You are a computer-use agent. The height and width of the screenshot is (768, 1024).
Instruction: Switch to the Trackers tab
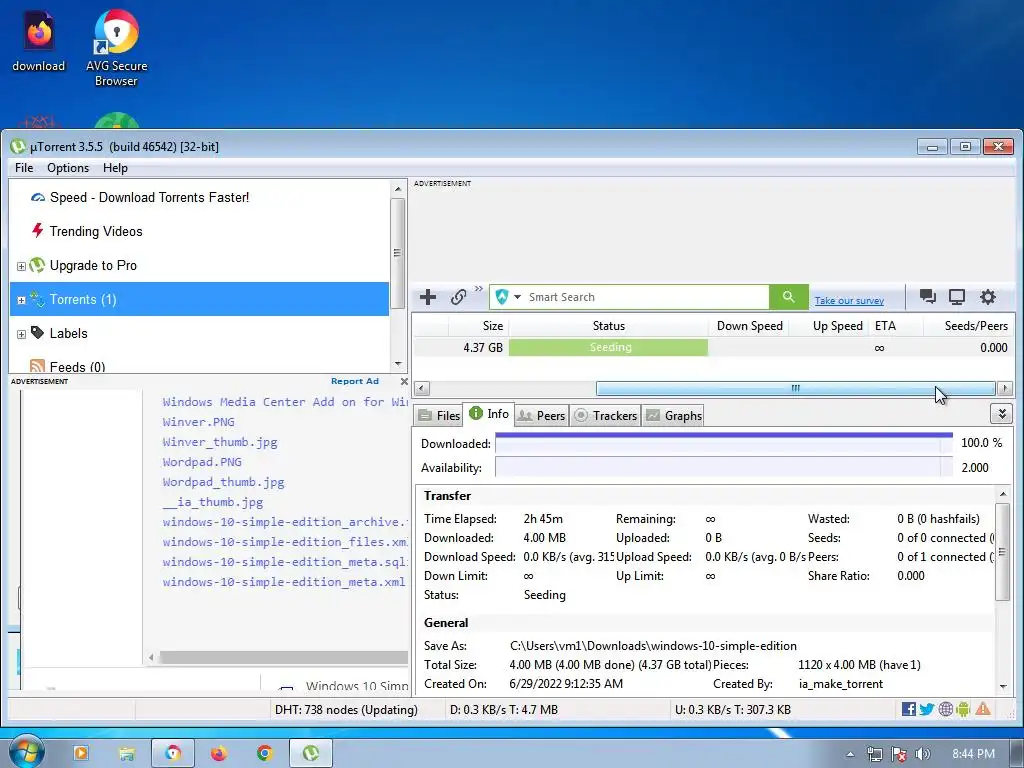click(x=605, y=415)
